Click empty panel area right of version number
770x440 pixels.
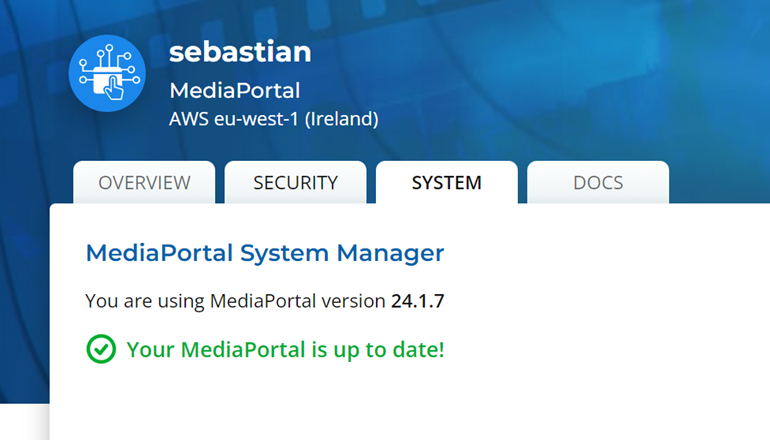pyautogui.click(x=600, y=301)
